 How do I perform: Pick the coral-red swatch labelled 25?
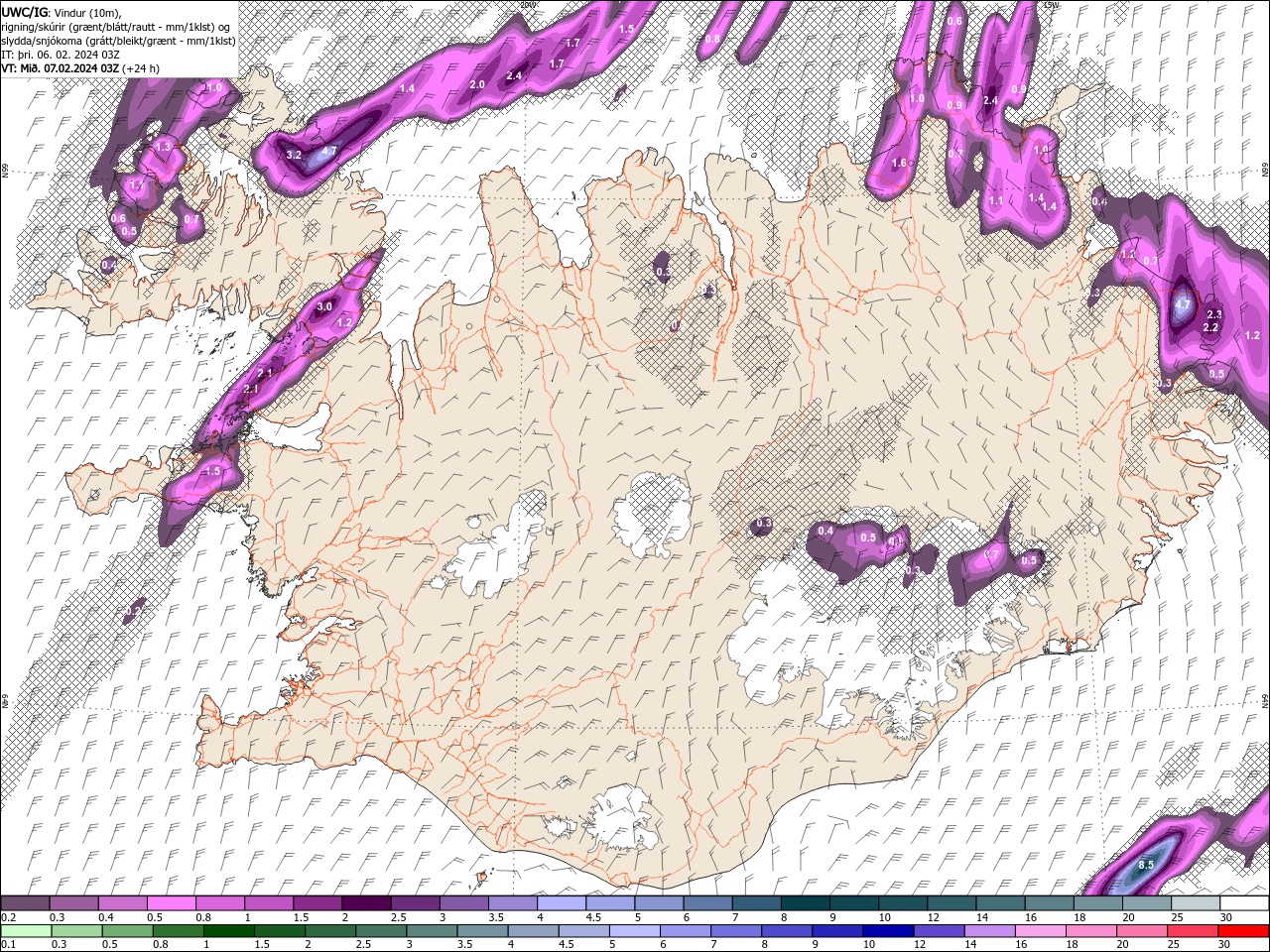coord(1192,931)
